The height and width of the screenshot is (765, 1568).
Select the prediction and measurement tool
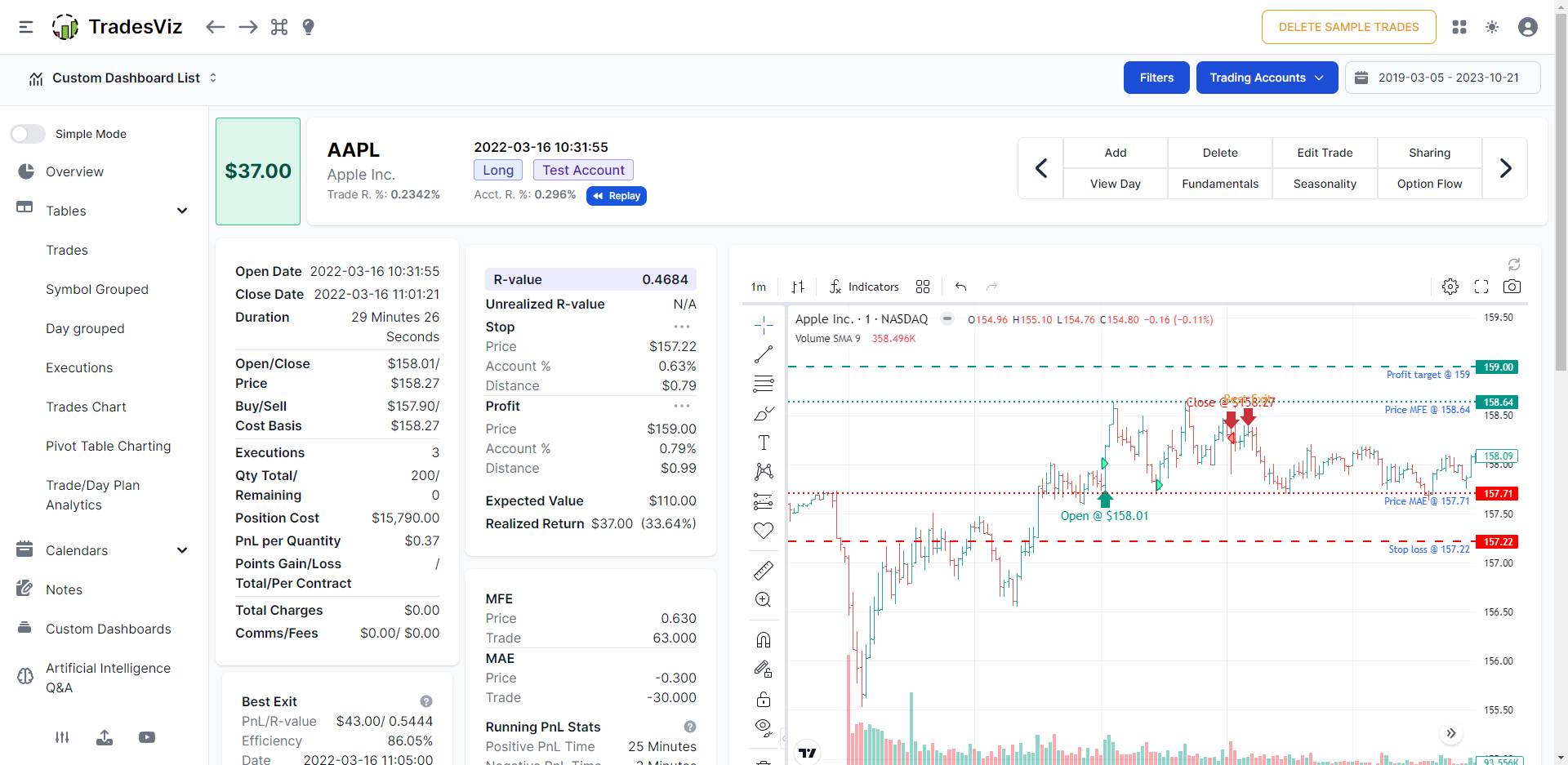pos(764,501)
